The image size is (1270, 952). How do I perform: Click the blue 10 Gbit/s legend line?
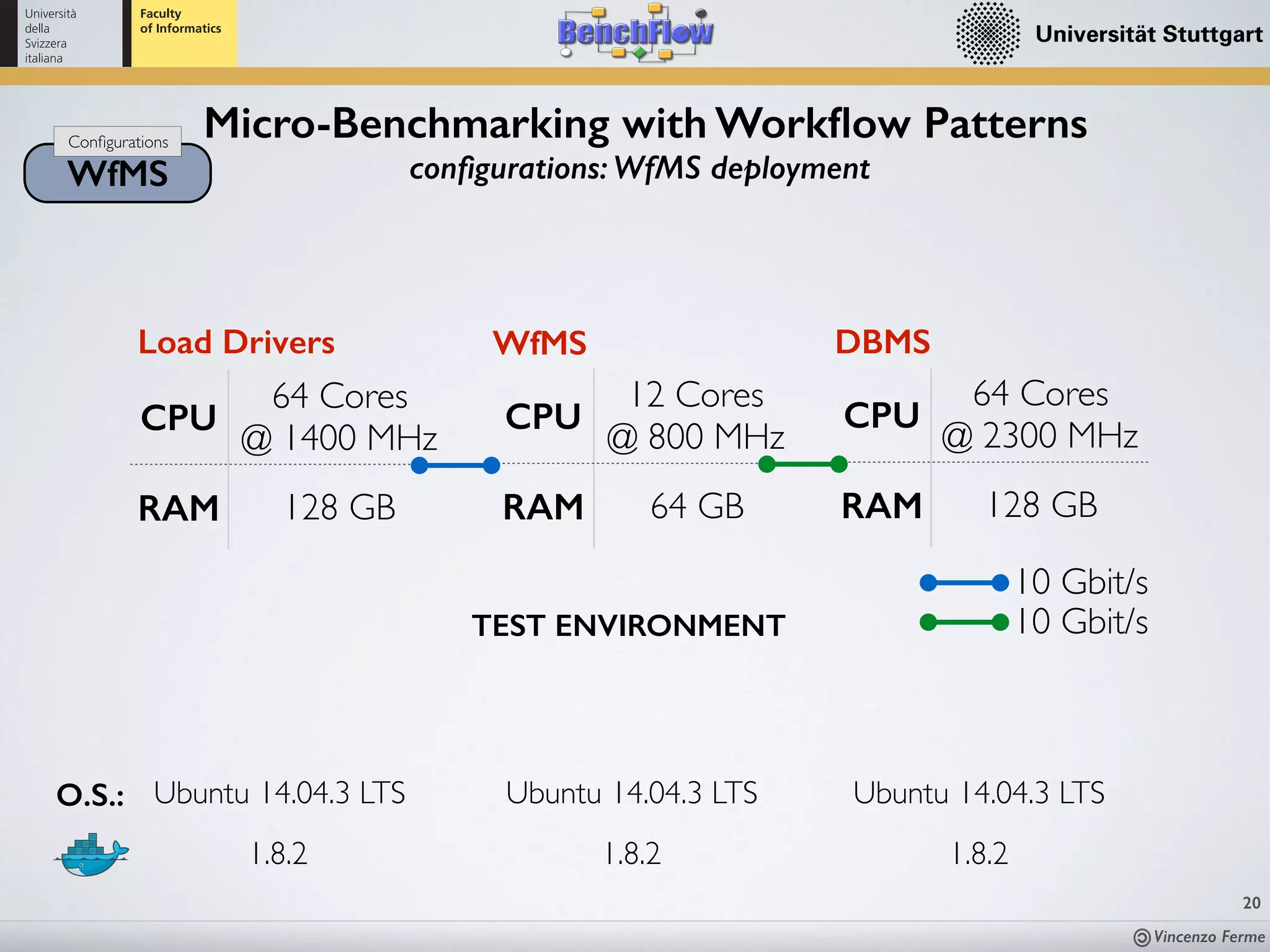(x=964, y=583)
